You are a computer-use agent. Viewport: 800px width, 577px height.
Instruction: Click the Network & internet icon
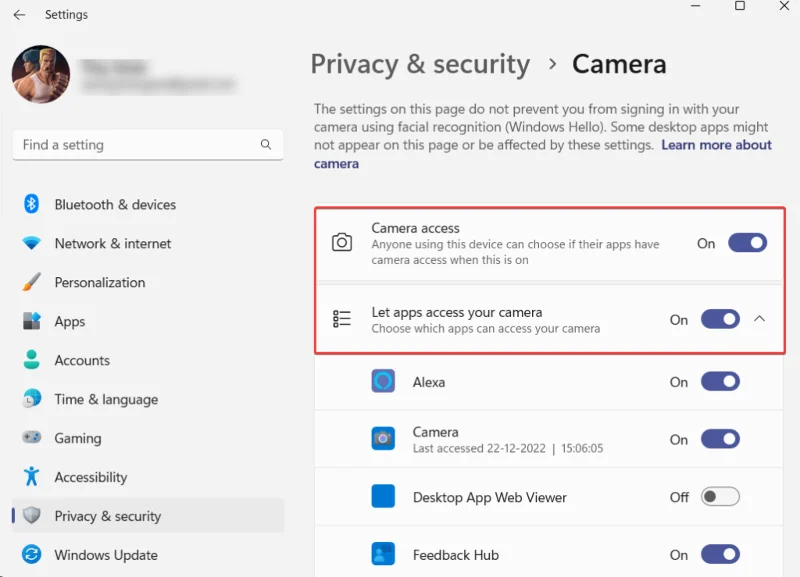coord(31,243)
